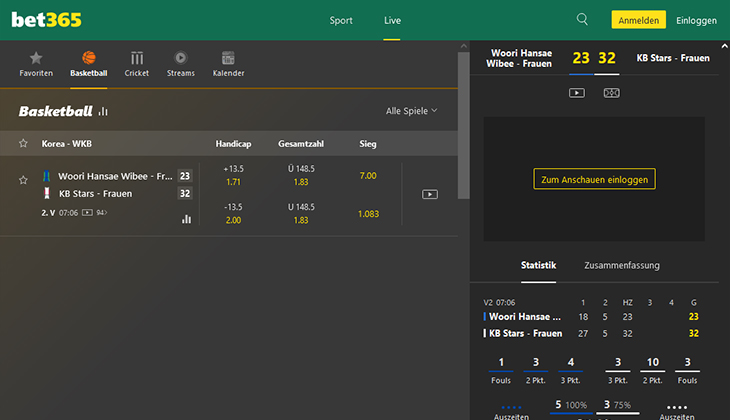730x420 pixels.
Task: Click the bet365 logo
Action: tap(46, 20)
